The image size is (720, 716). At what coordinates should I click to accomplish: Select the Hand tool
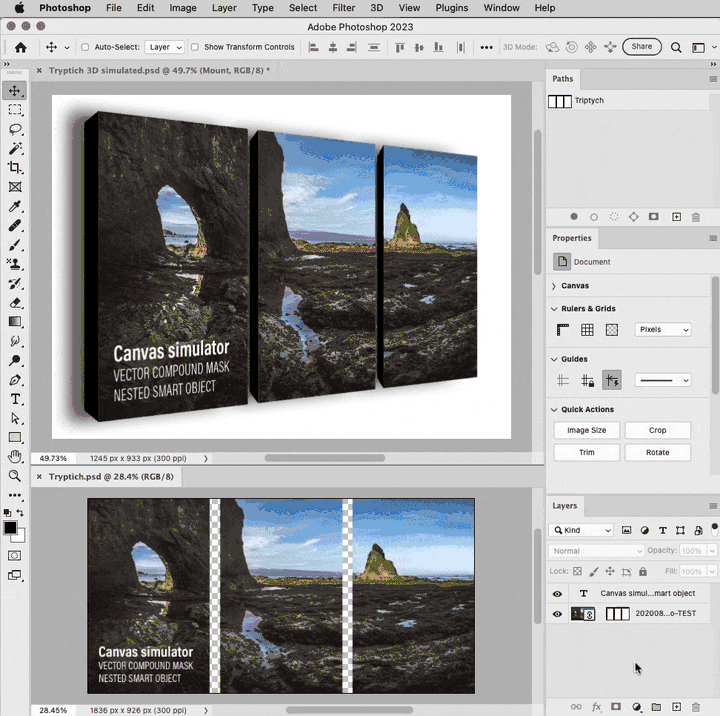(15, 457)
